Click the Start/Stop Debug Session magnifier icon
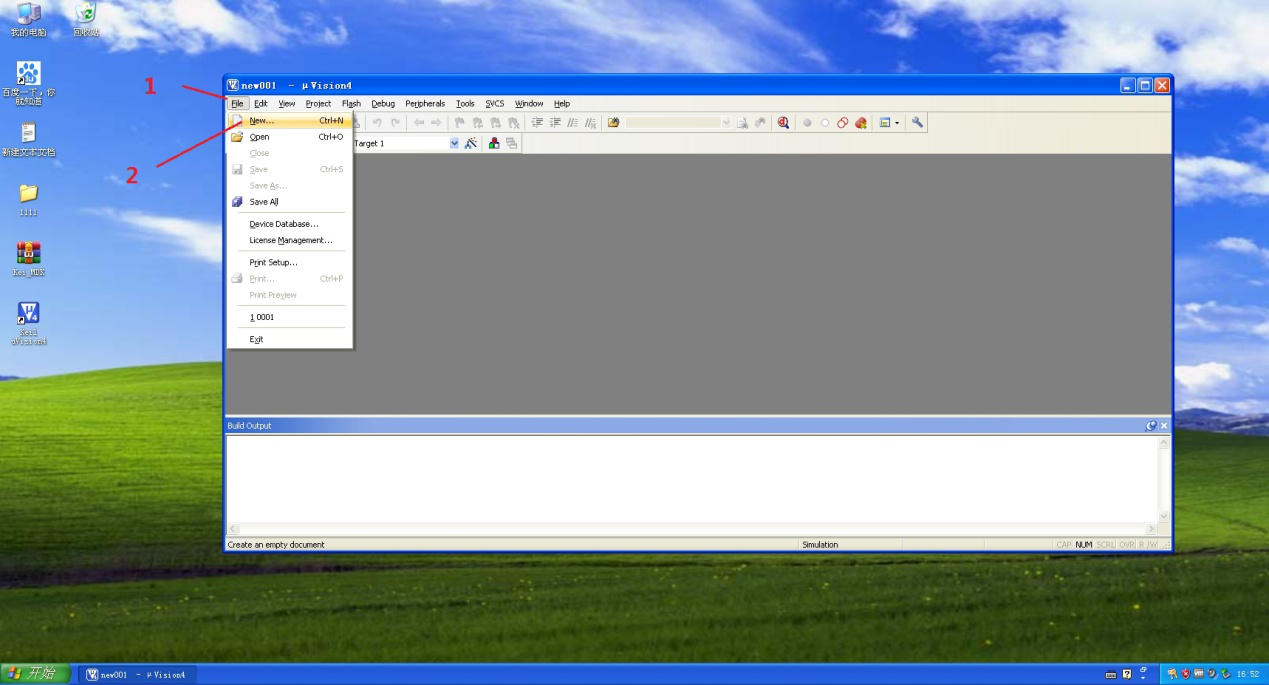This screenshot has height=685, width=1269. point(783,123)
